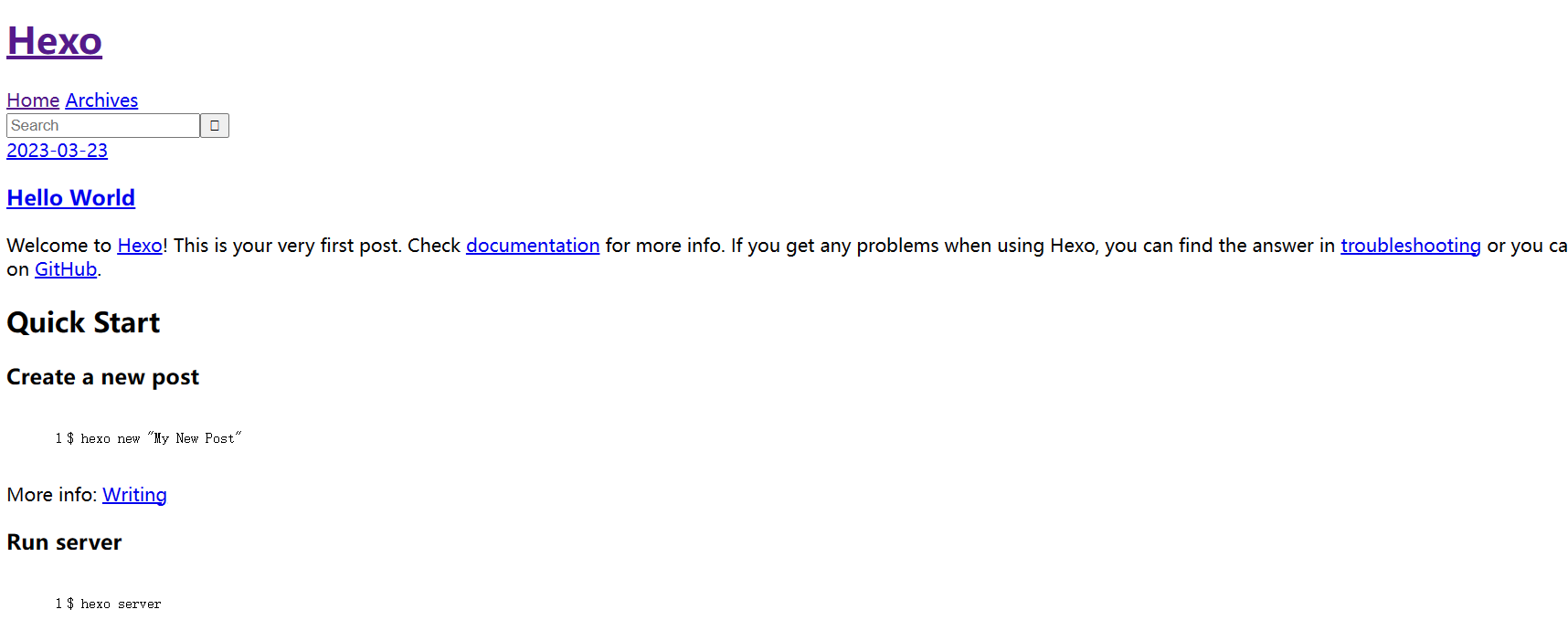
Task: Open the 2023-03-23 post date link
Action: pyautogui.click(x=57, y=151)
